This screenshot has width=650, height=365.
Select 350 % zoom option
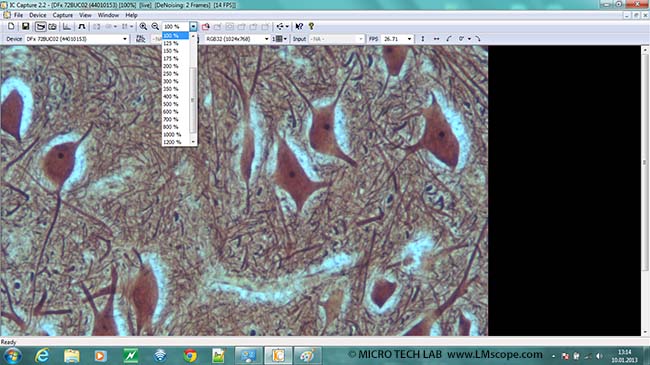pos(176,89)
